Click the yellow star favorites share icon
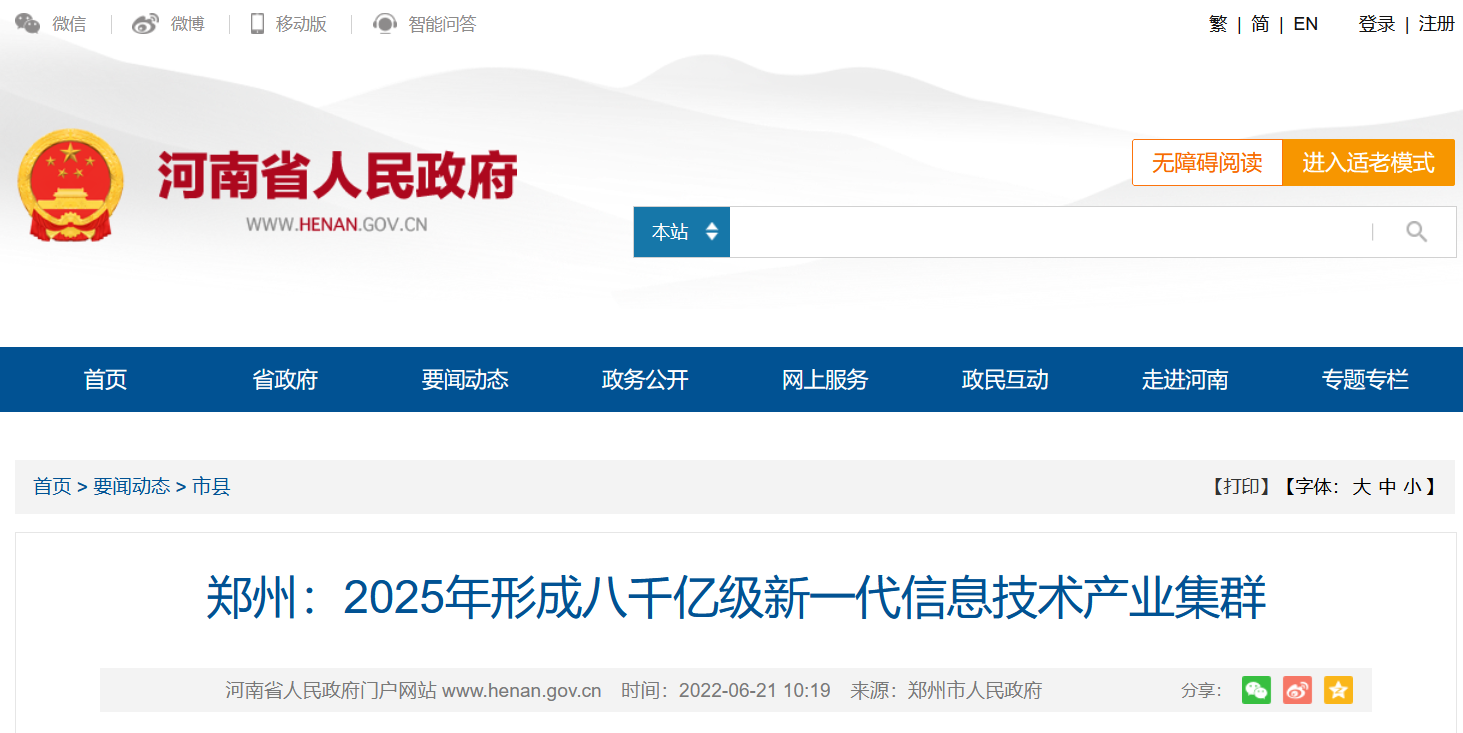Viewport: 1463px width, 733px height. pos(1338,690)
